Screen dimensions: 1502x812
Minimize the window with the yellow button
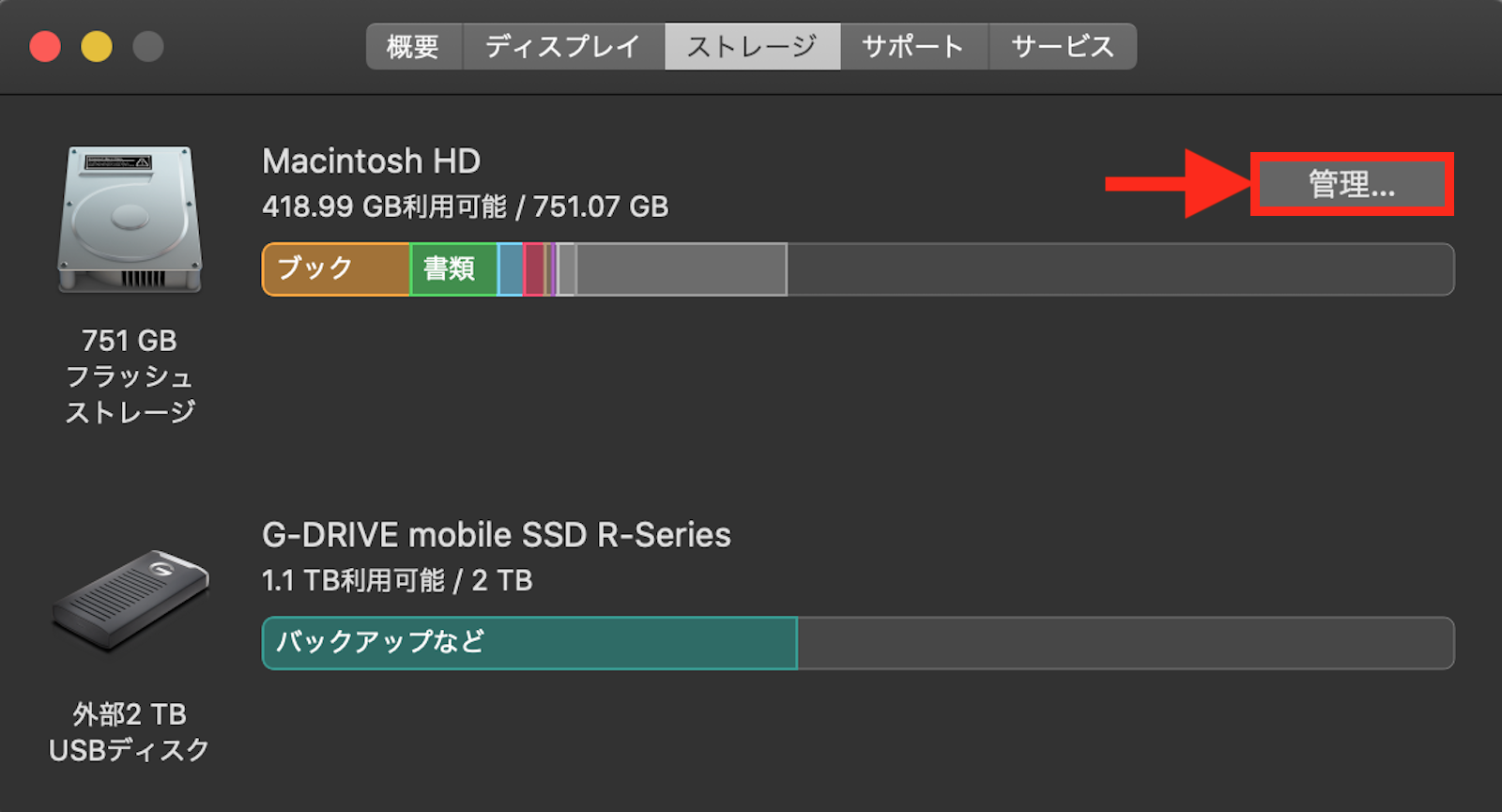[97, 47]
